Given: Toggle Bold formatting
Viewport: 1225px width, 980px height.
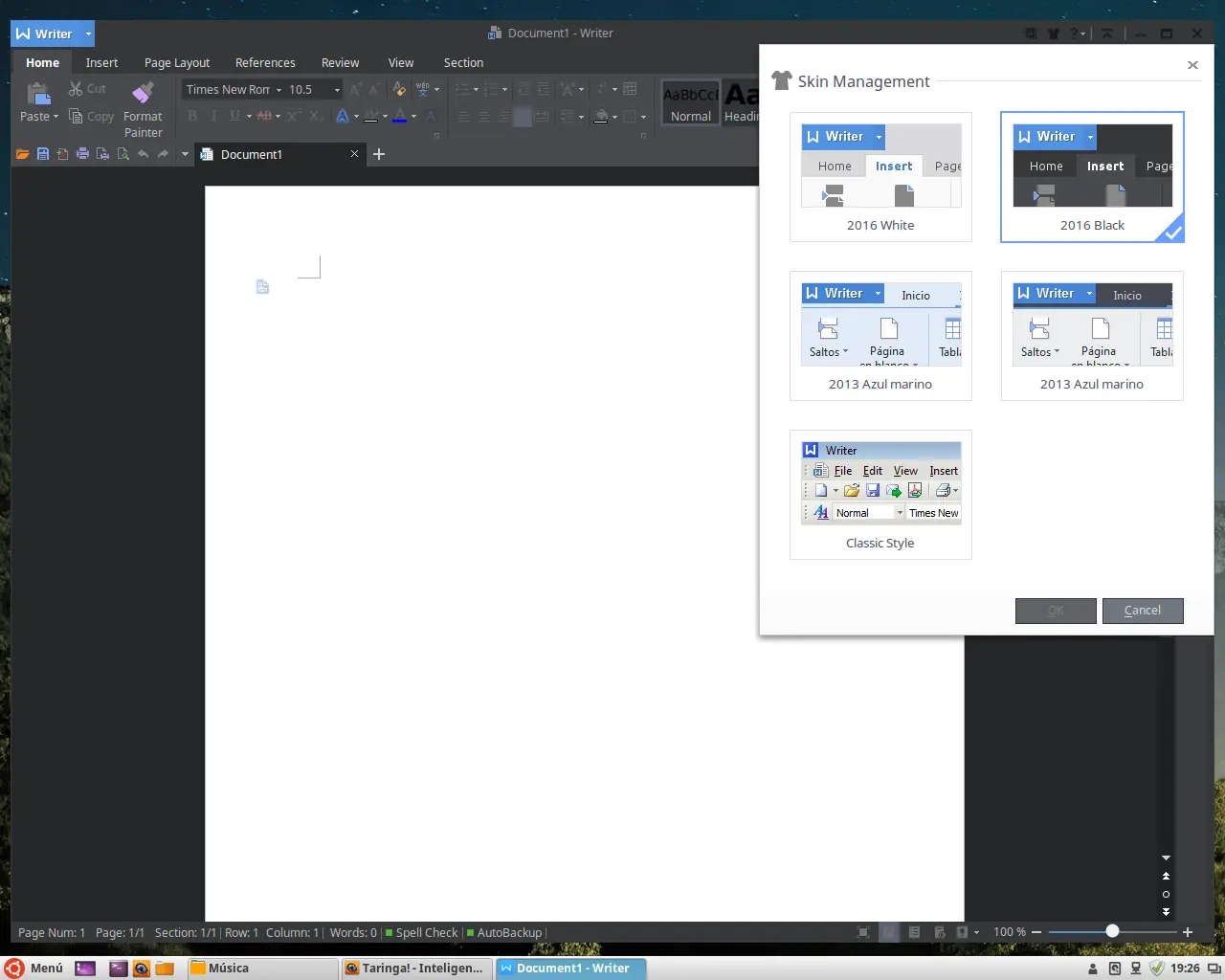Looking at the screenshot, I should [192, 116].
